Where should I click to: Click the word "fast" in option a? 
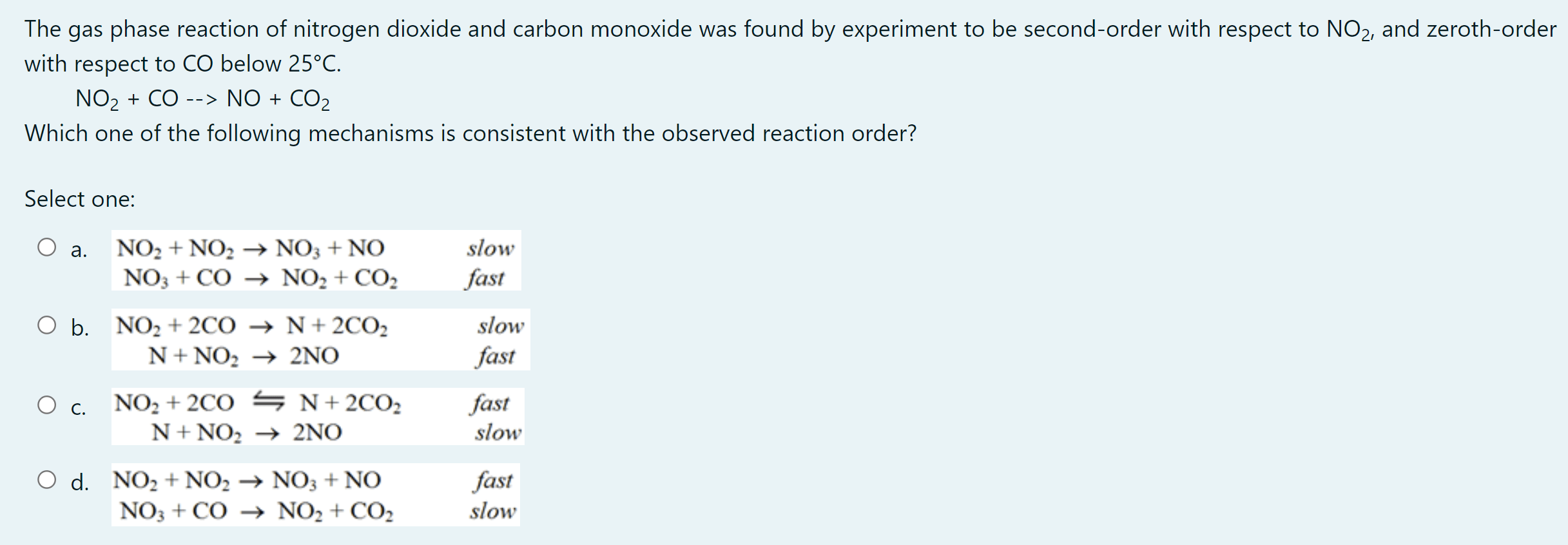coord(485,278)
